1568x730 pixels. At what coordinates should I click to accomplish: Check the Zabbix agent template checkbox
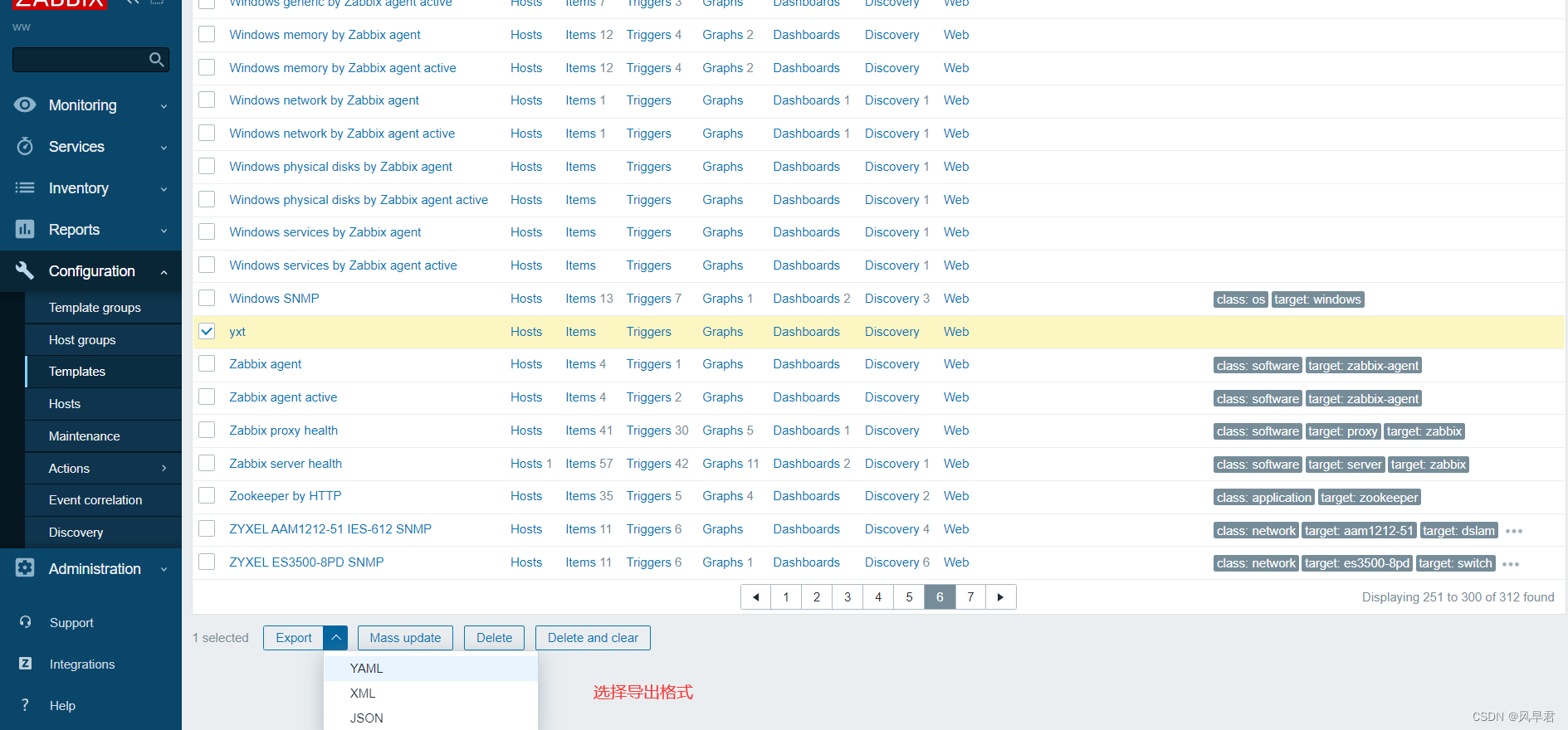click(207, 363)
